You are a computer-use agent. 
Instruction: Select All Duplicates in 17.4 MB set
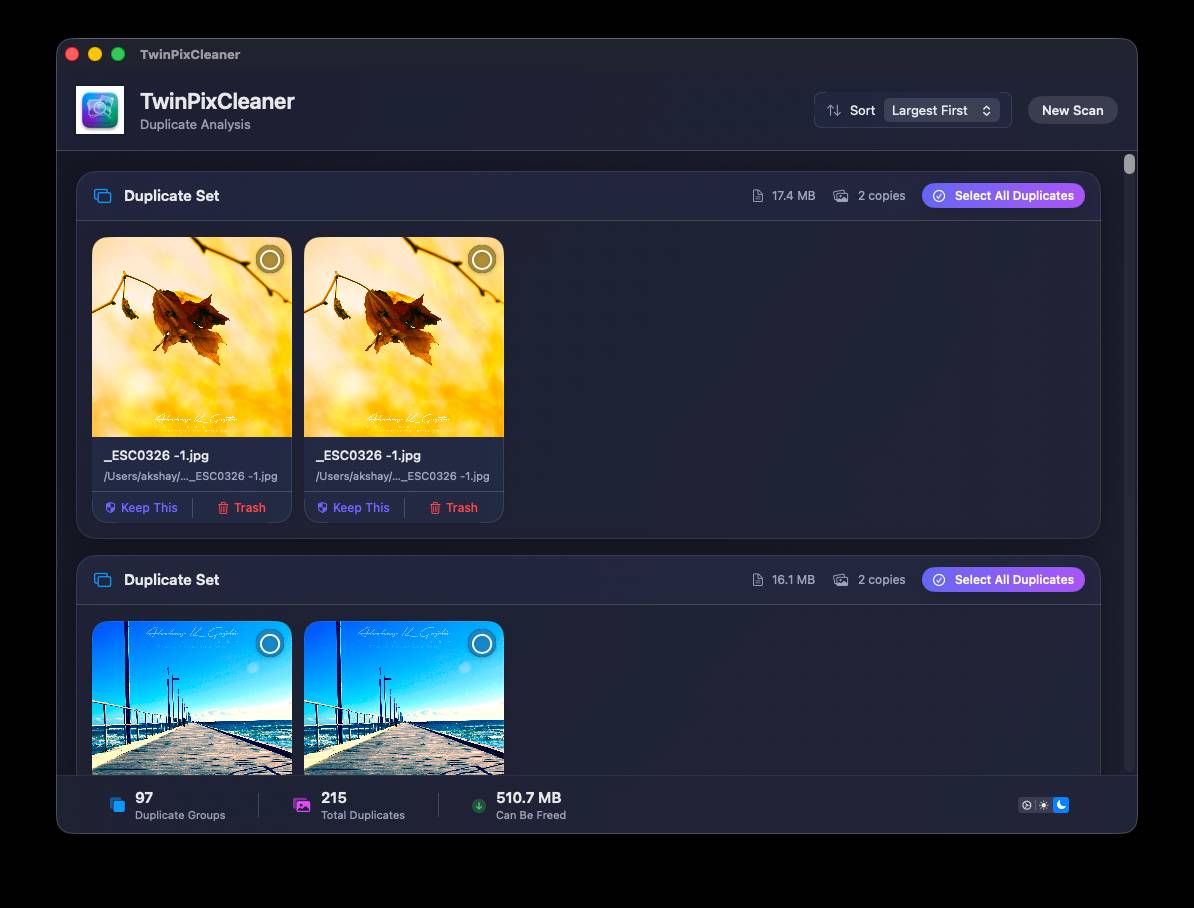tap(1003, 196)
